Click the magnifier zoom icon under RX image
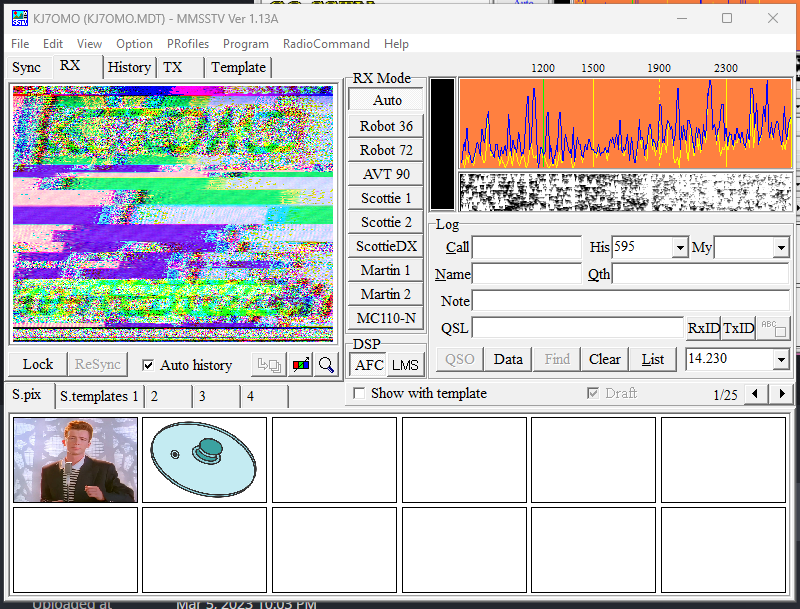 point(327,365)
